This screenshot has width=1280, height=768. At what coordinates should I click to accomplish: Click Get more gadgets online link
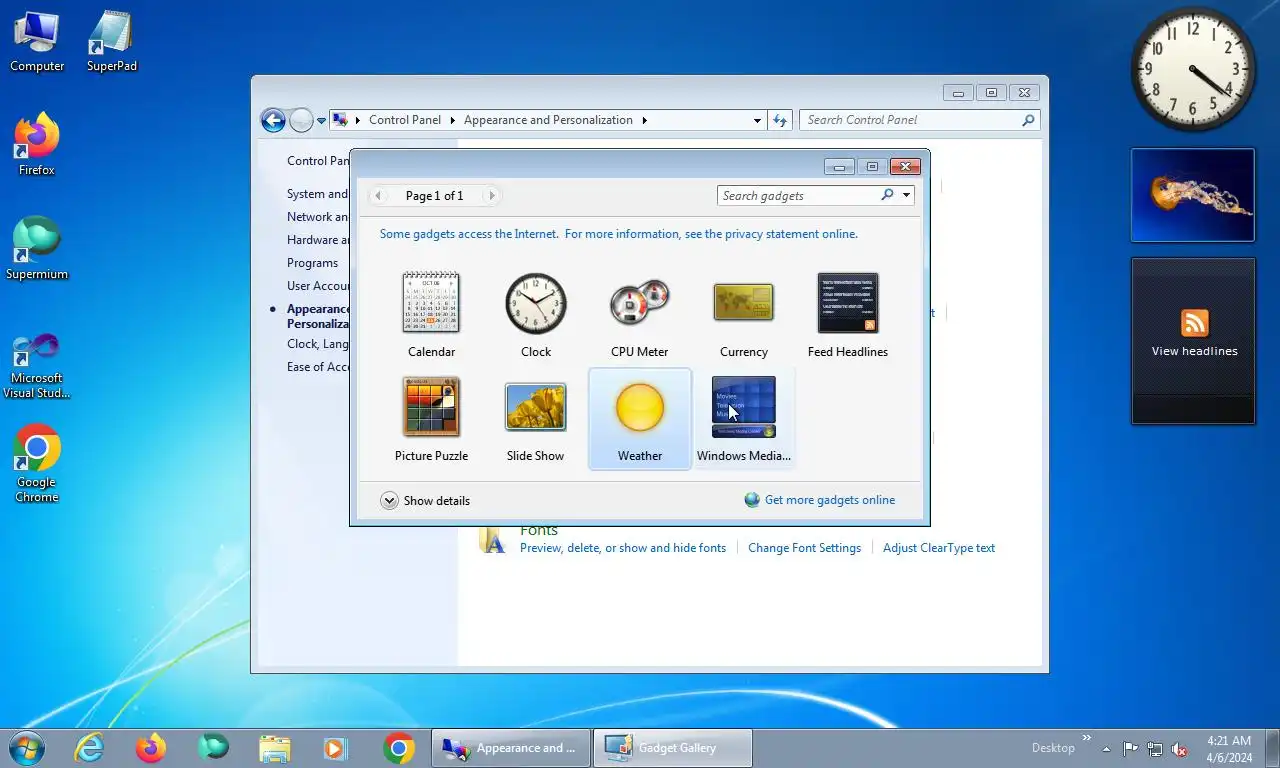(x=829, y=500)
